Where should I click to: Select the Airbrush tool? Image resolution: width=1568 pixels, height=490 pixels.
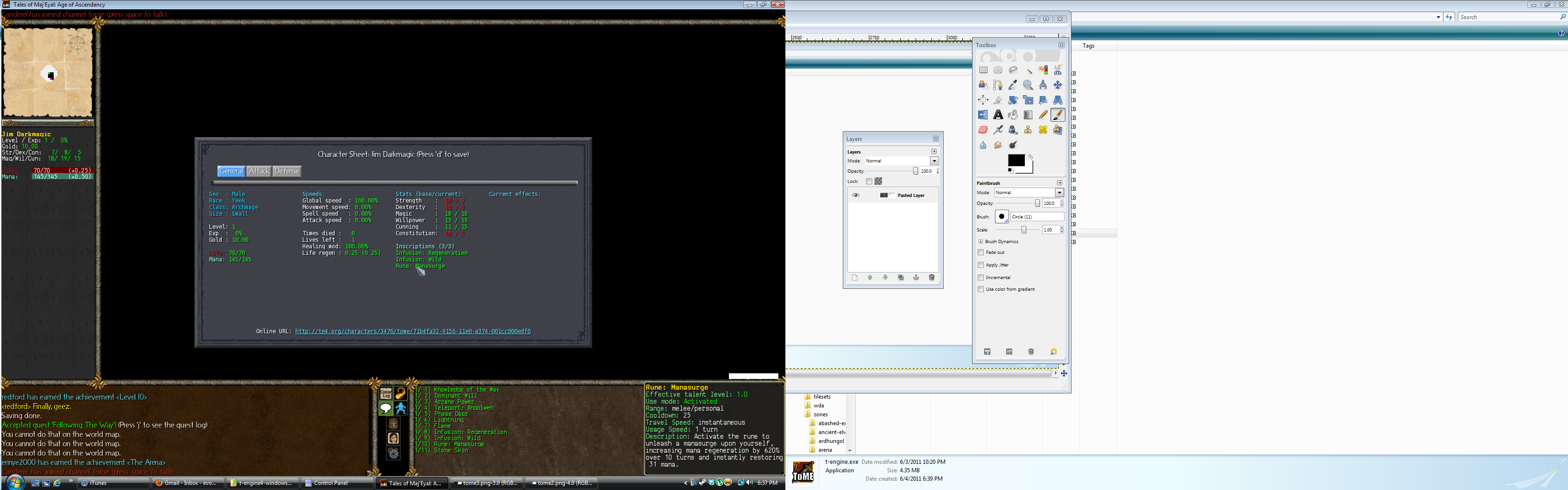998,130
